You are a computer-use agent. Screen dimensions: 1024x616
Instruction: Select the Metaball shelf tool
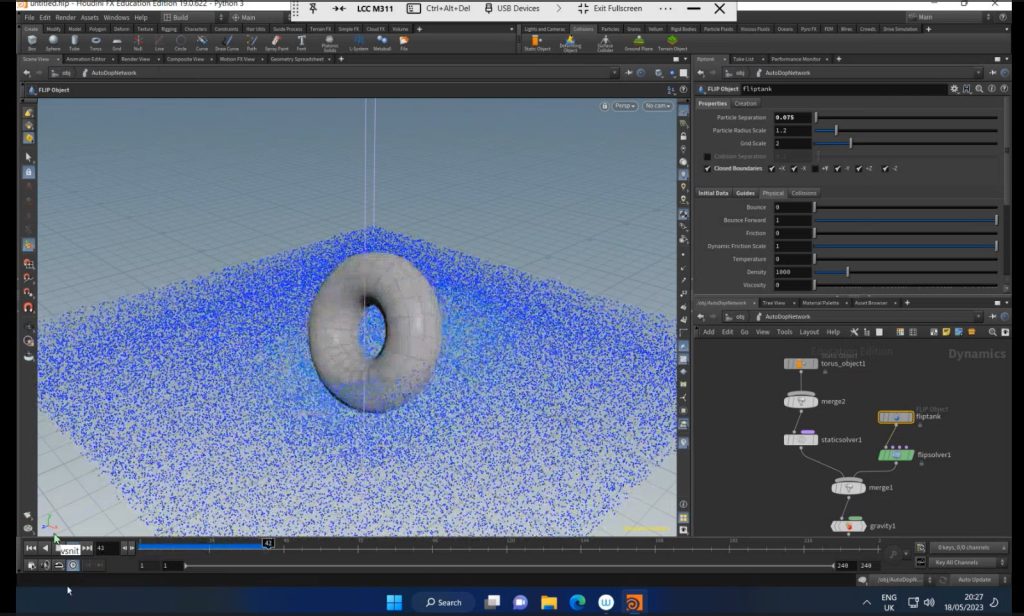(x=382, y=43)
